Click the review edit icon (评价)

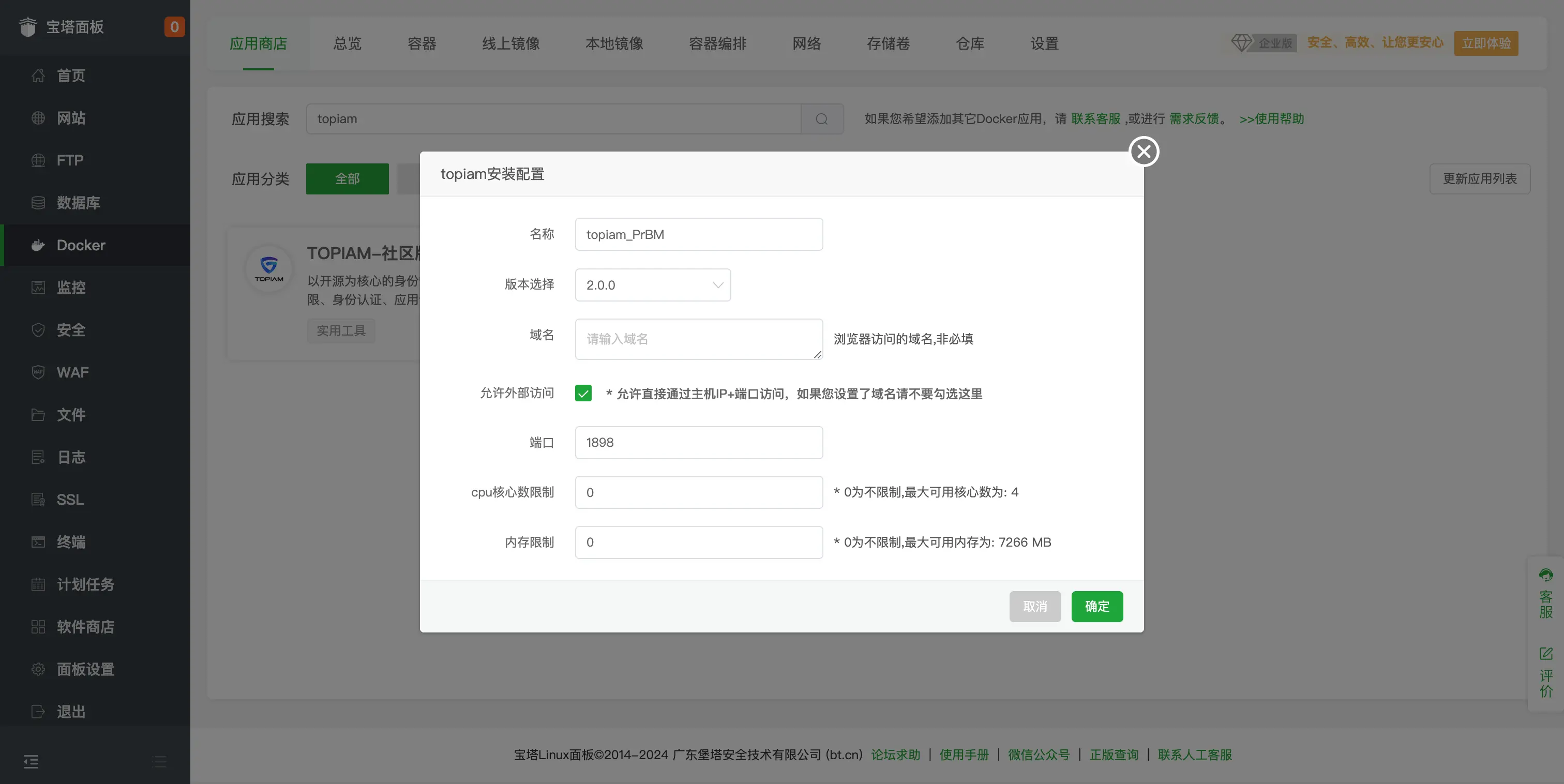1546,654
